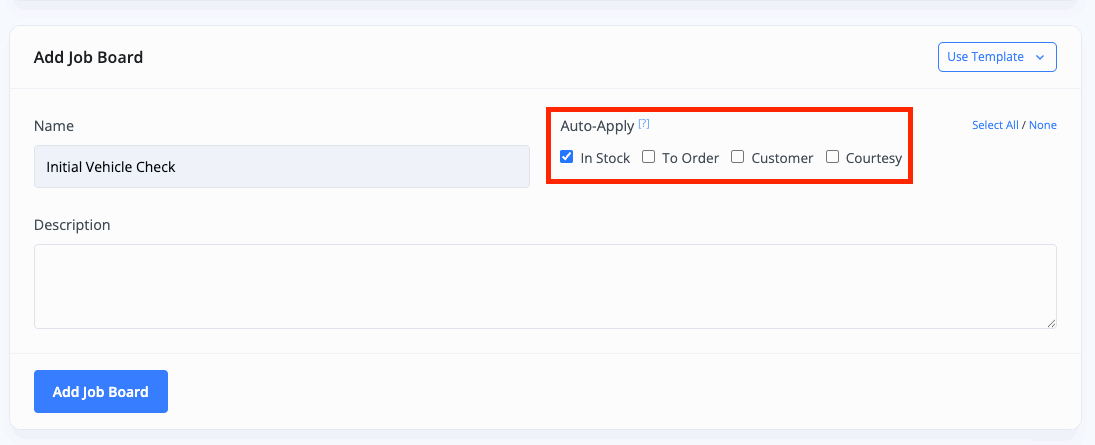The image size is (1095, 445).
Task: Focus the Name input field
Action: coord(281,167)
